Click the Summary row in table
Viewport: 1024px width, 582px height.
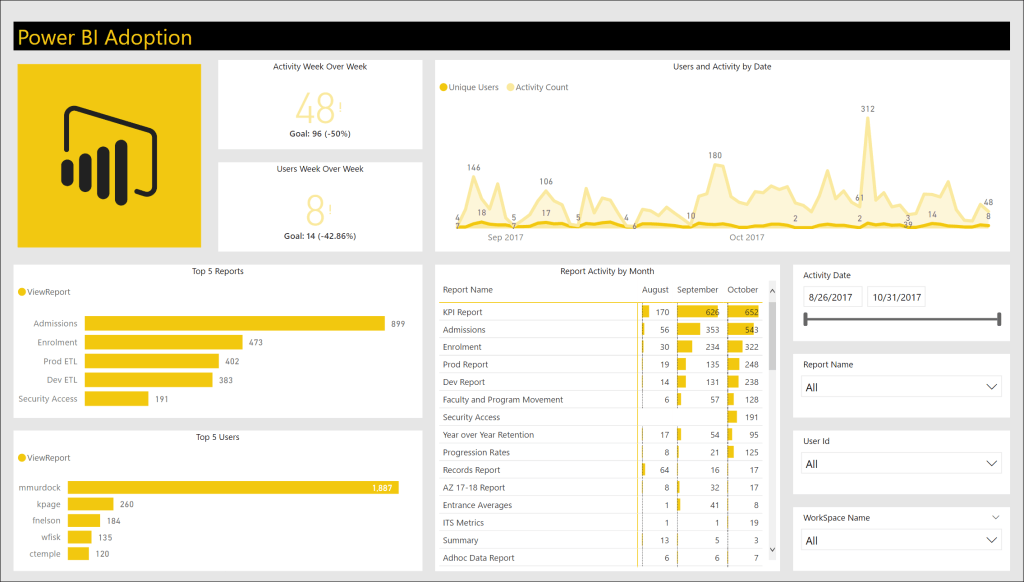601,541
